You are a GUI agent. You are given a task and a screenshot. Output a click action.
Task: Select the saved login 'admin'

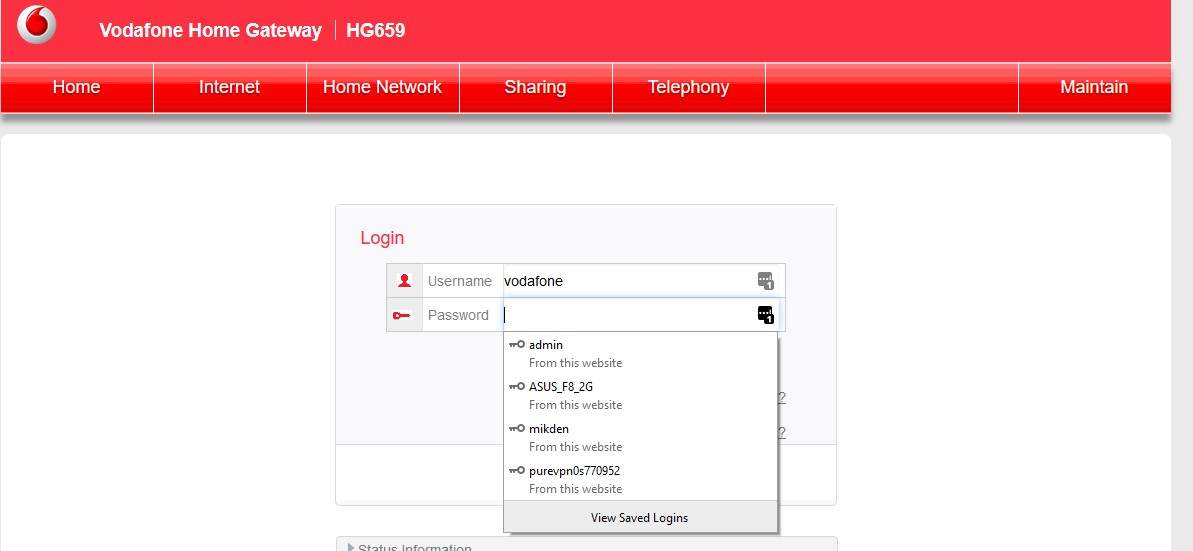641,354
